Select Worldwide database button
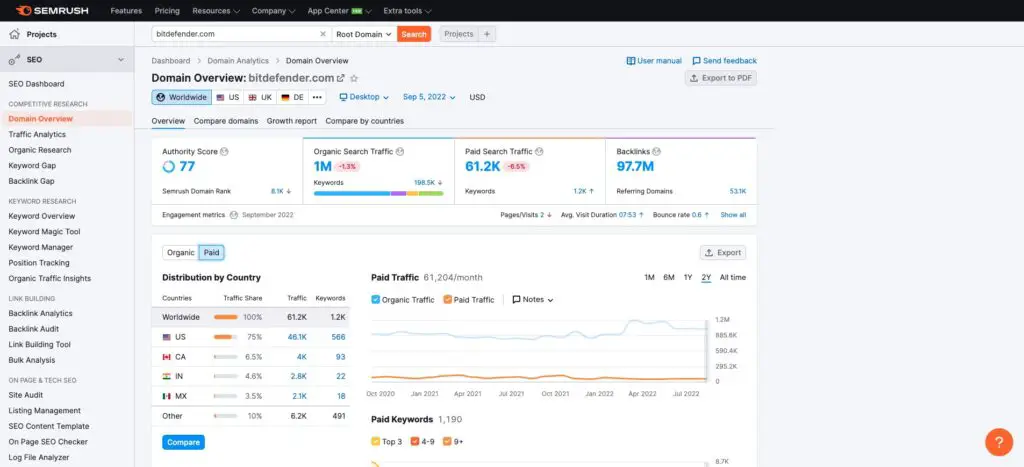The width and height of the screenshot is (1024, 467). click(182, 97)
